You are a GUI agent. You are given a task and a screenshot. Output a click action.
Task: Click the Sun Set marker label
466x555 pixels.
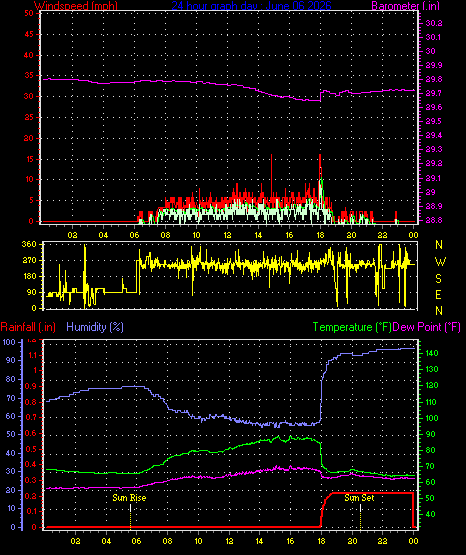[359, 498]
